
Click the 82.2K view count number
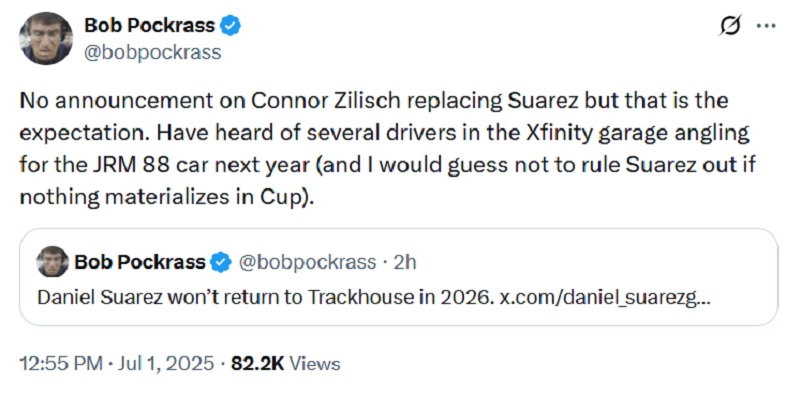257,364
